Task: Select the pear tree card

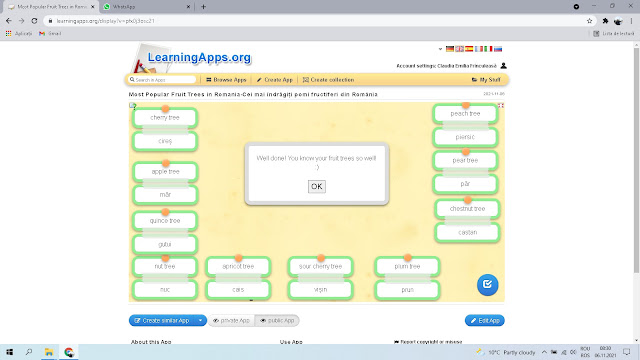Action: pos(465,160)
